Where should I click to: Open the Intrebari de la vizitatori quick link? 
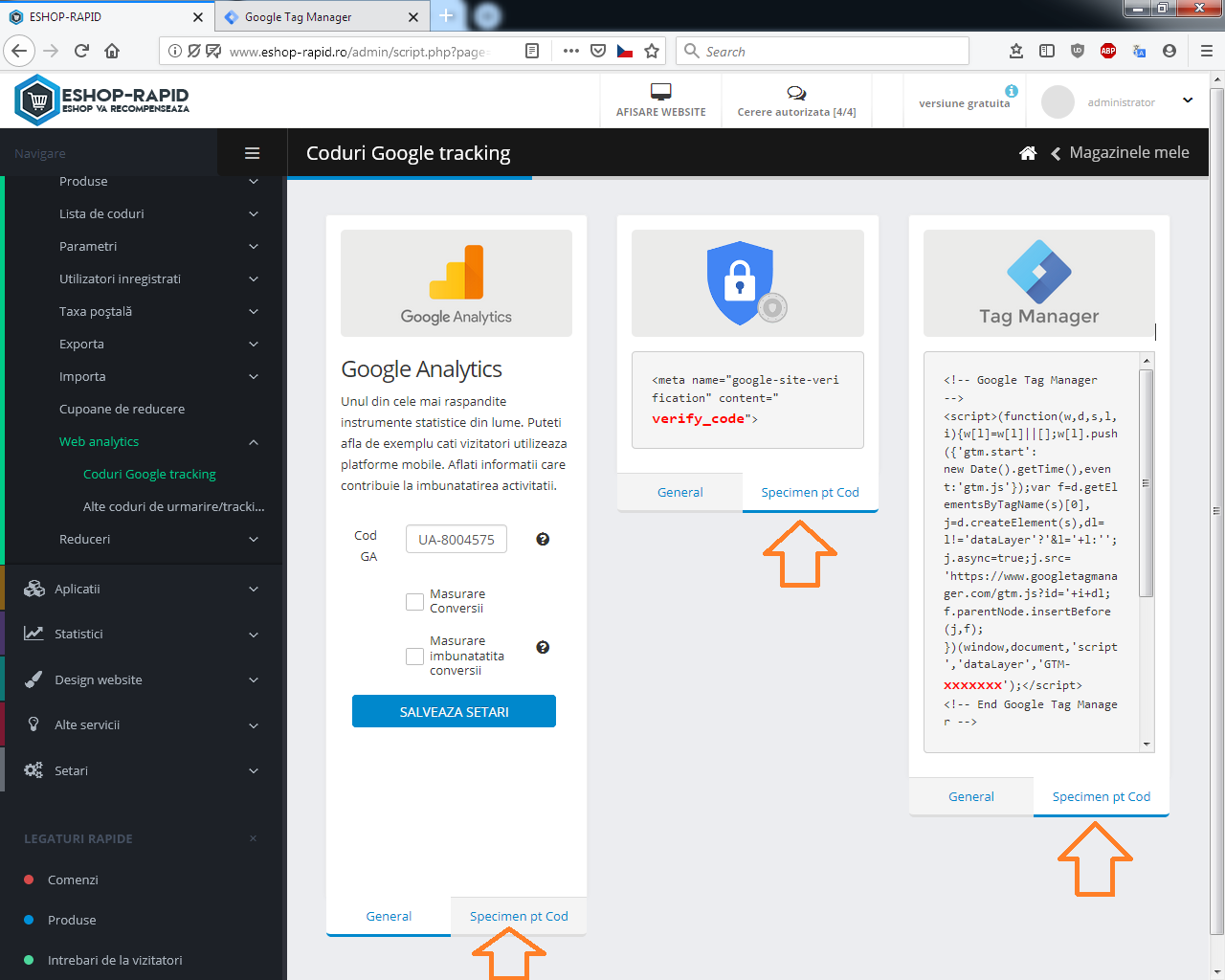coord(115,960)
